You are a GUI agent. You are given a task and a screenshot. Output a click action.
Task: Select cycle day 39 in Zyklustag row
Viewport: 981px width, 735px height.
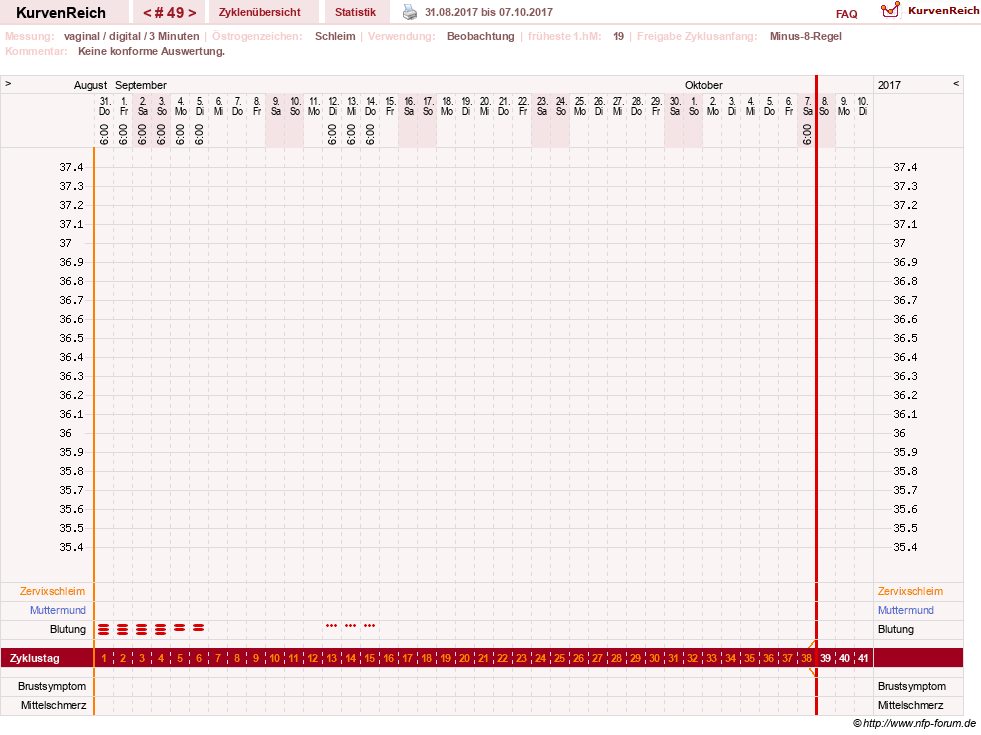[x=826, y=658]
